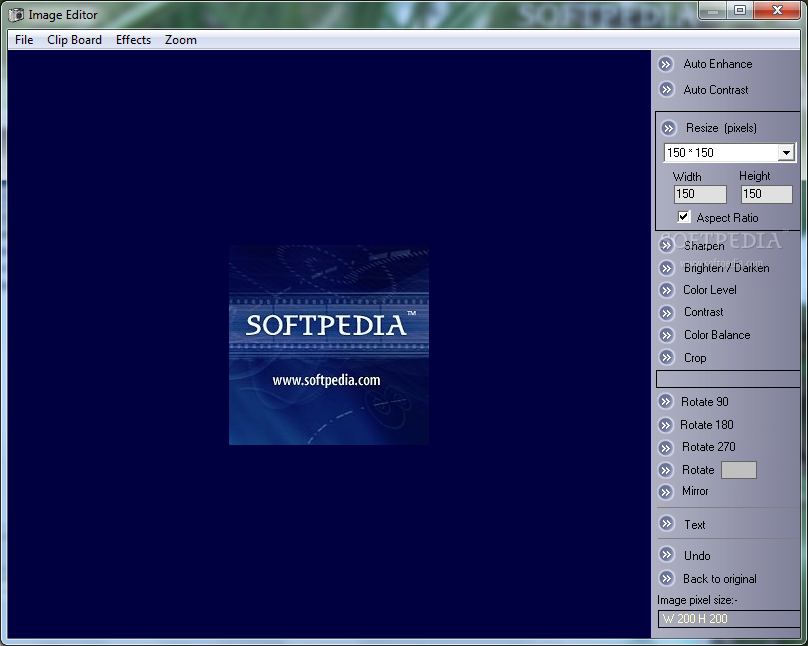This screenshot has height=646, width=808.
Task: Click the Mirror label
Action: point(695,491)
